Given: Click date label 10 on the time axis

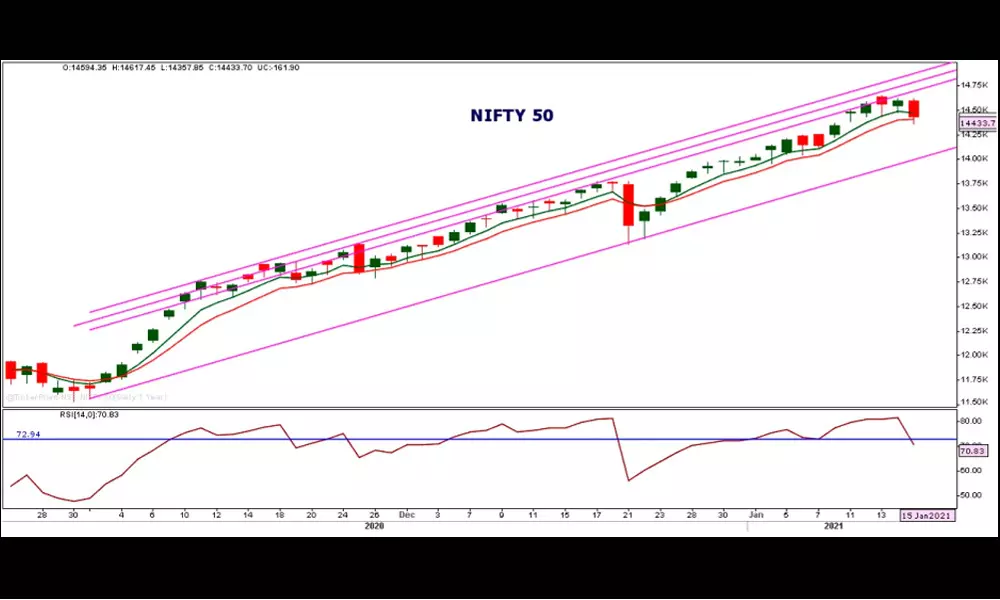Looking at the screenshot, I should pyautogui.click(x=185, y=515).
